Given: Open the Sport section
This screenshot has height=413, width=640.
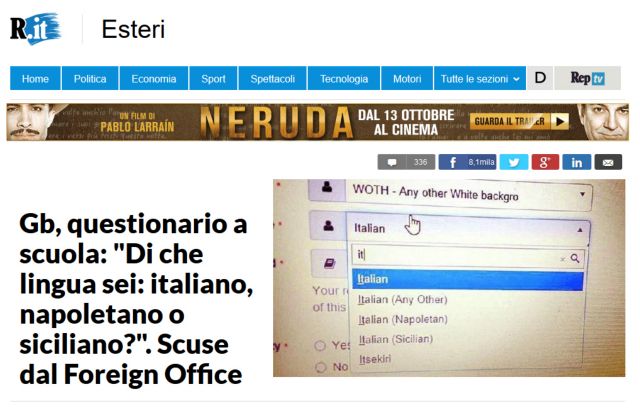Looking at the screenshot, I should pyautogui.click(x=213, y=78).
